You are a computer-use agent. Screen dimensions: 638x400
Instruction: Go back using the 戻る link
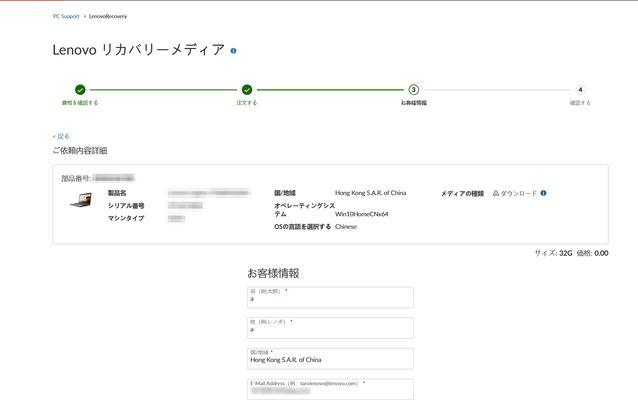61,136
